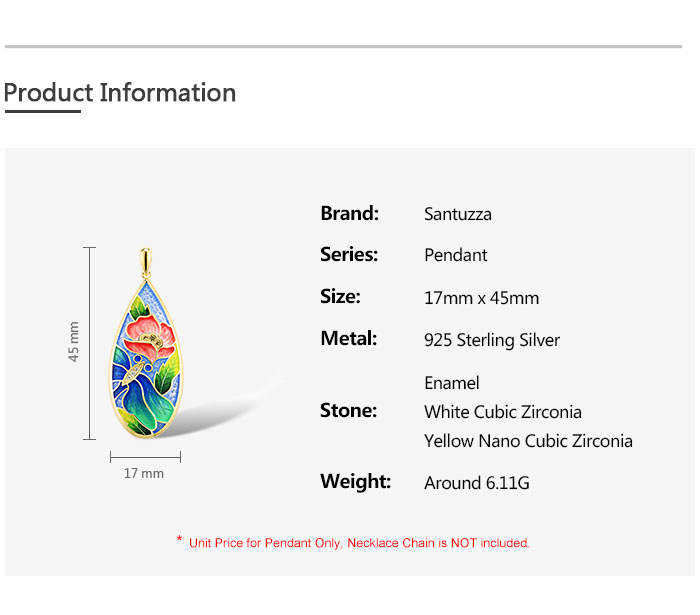Click the 45 mm height label

coord(74,342)
